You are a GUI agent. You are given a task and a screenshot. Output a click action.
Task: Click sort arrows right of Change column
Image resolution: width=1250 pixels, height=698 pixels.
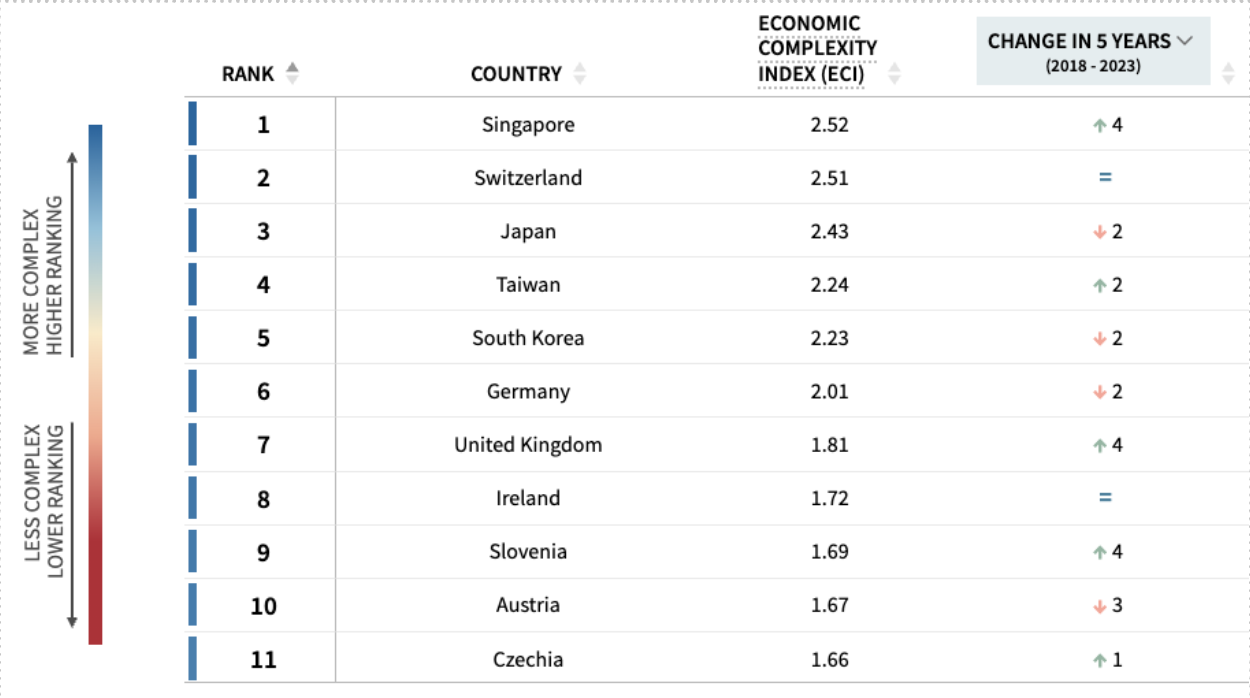pyautogui.click(x=1228, y=73)
